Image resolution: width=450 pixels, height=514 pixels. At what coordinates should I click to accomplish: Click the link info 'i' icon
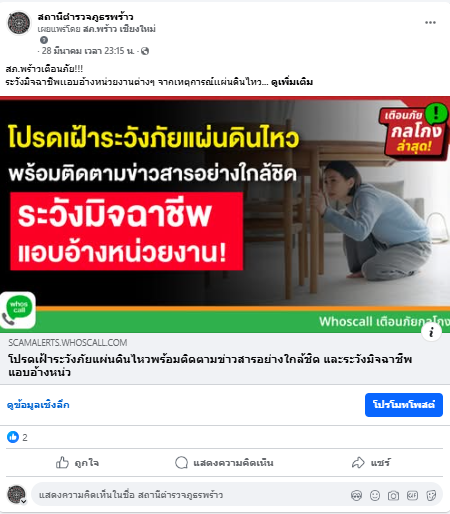[431, 332]
